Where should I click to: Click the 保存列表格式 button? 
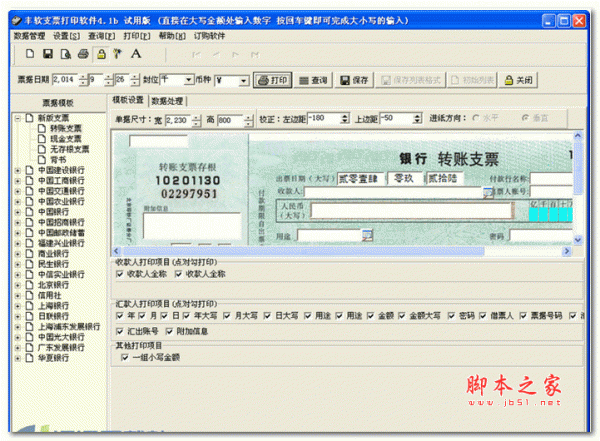411,80
